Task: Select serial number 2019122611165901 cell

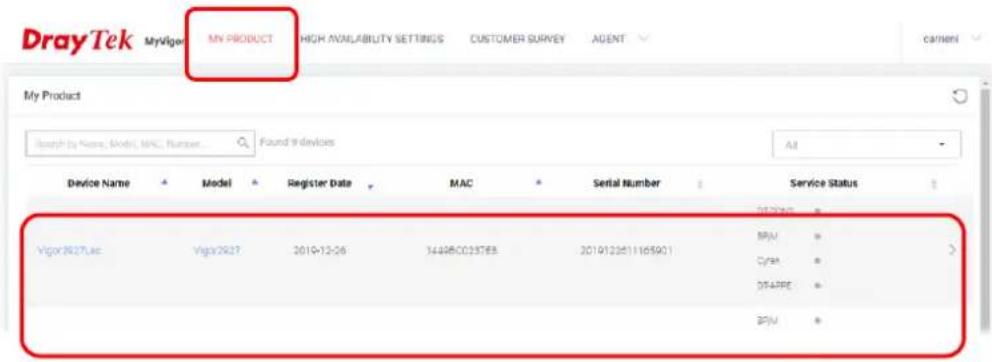Action: (626, 251)
